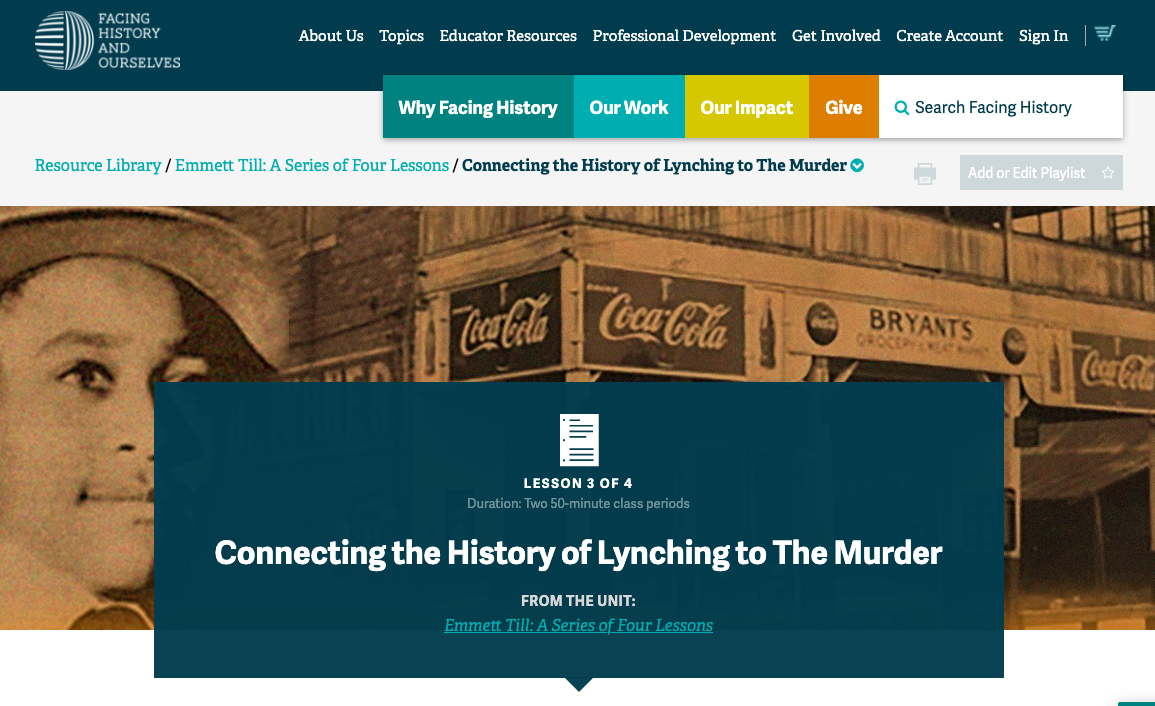Click the Give button
This screenshot has width=1155, height=706.
tap(843, 107)
